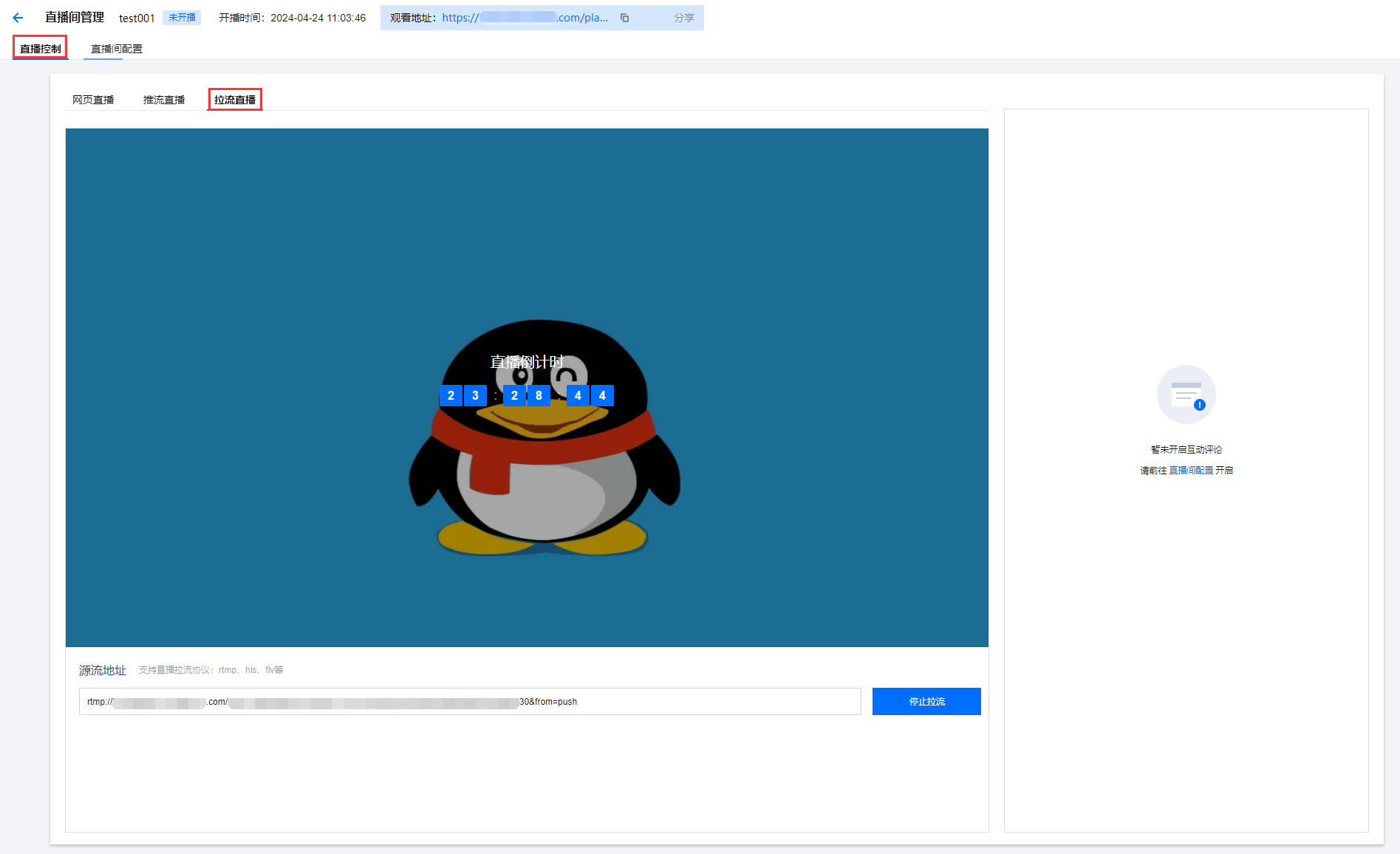Click the supported protocols hint text
The image size is (1400, 854).
(x=211, y=670)
